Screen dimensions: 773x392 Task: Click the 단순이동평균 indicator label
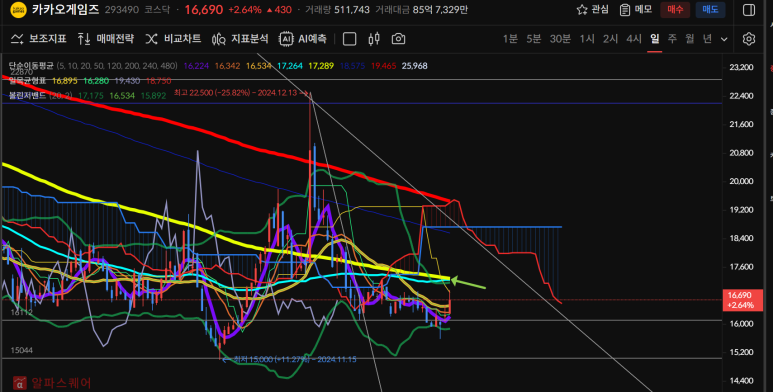click(31, 66)
